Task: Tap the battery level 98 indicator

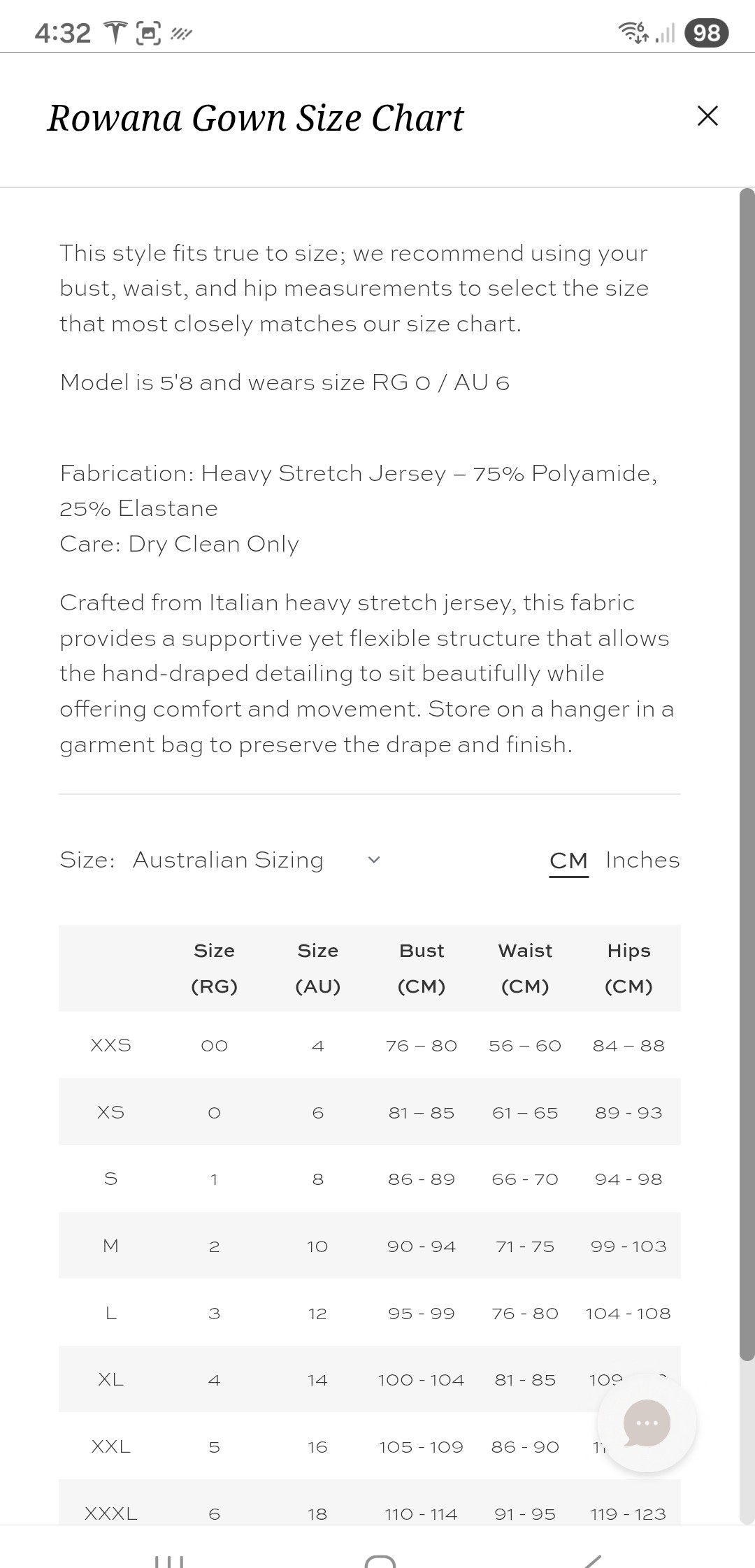Action: [707, 33]
